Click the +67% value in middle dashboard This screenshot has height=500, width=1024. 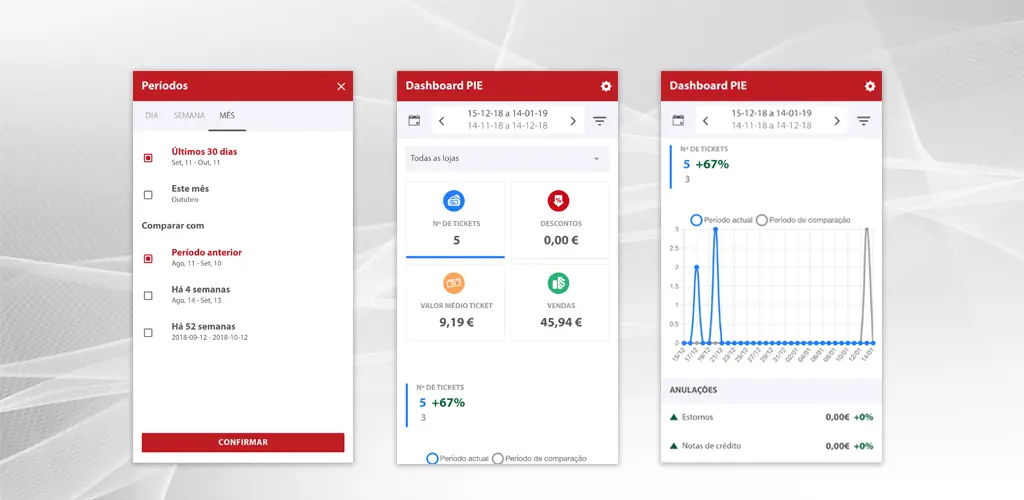click(x=448, y=403)
